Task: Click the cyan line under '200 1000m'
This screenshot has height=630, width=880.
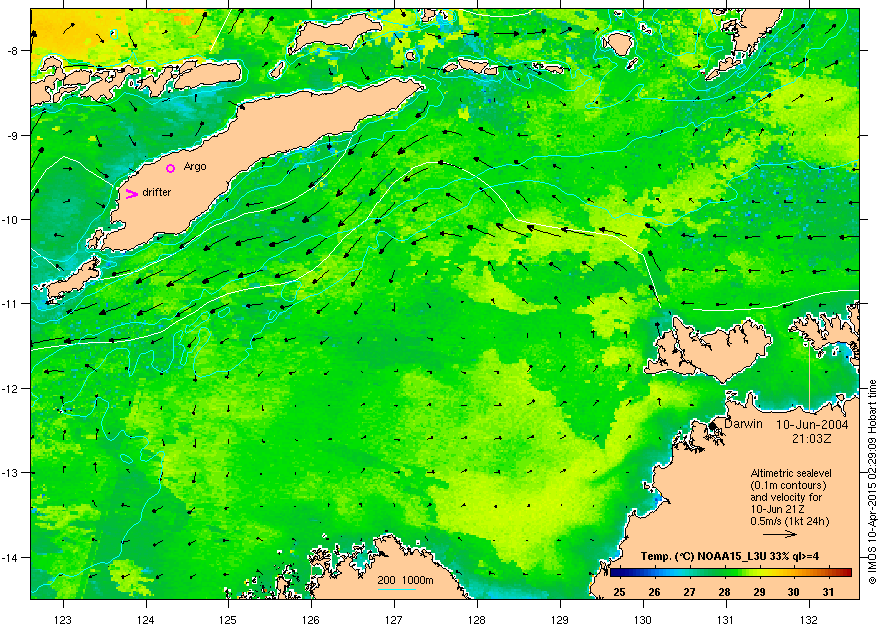Action: pos(397,589)
